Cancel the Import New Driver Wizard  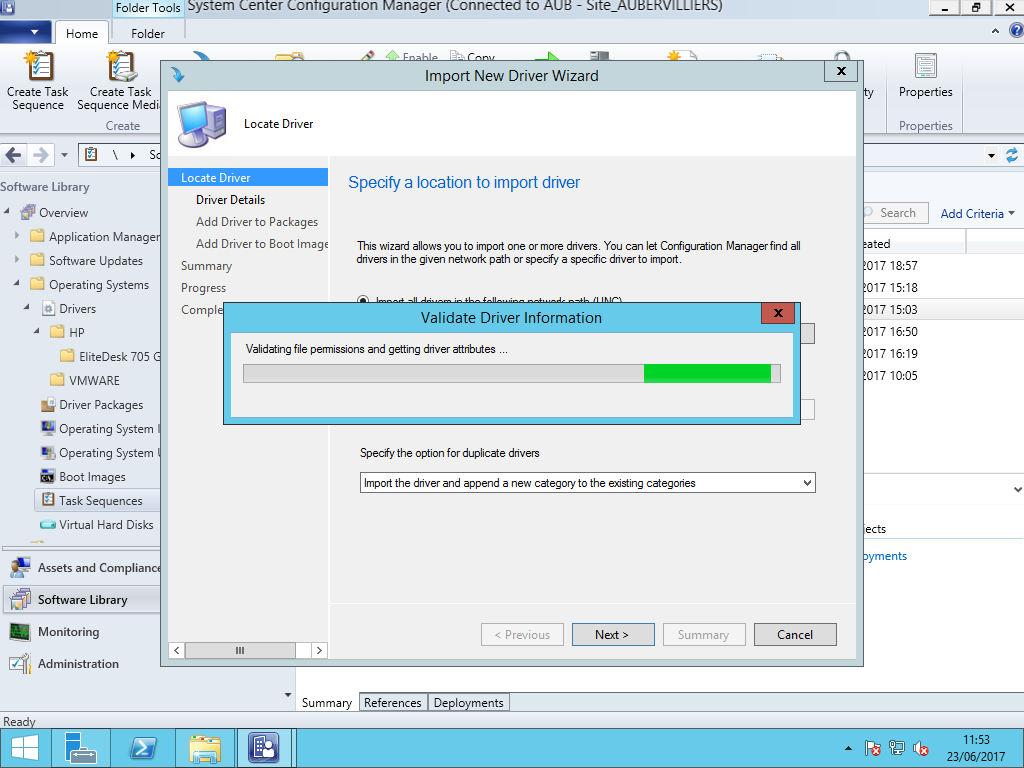[x=795, y=635]
